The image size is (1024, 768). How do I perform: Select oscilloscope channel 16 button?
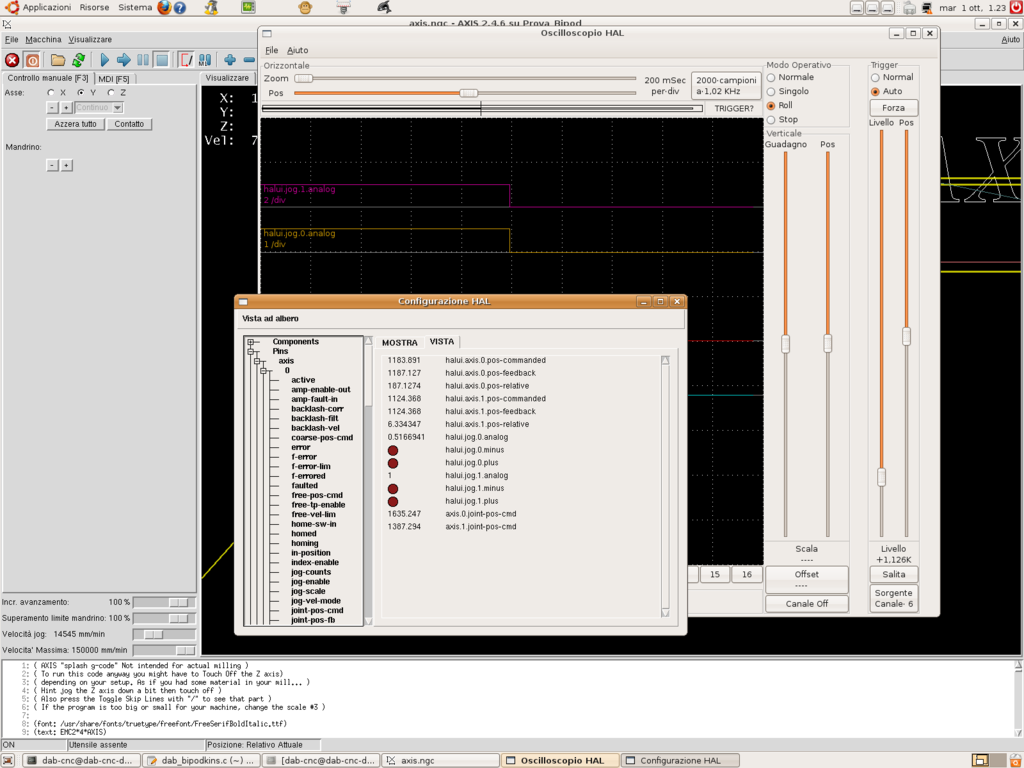coord(746,575)
